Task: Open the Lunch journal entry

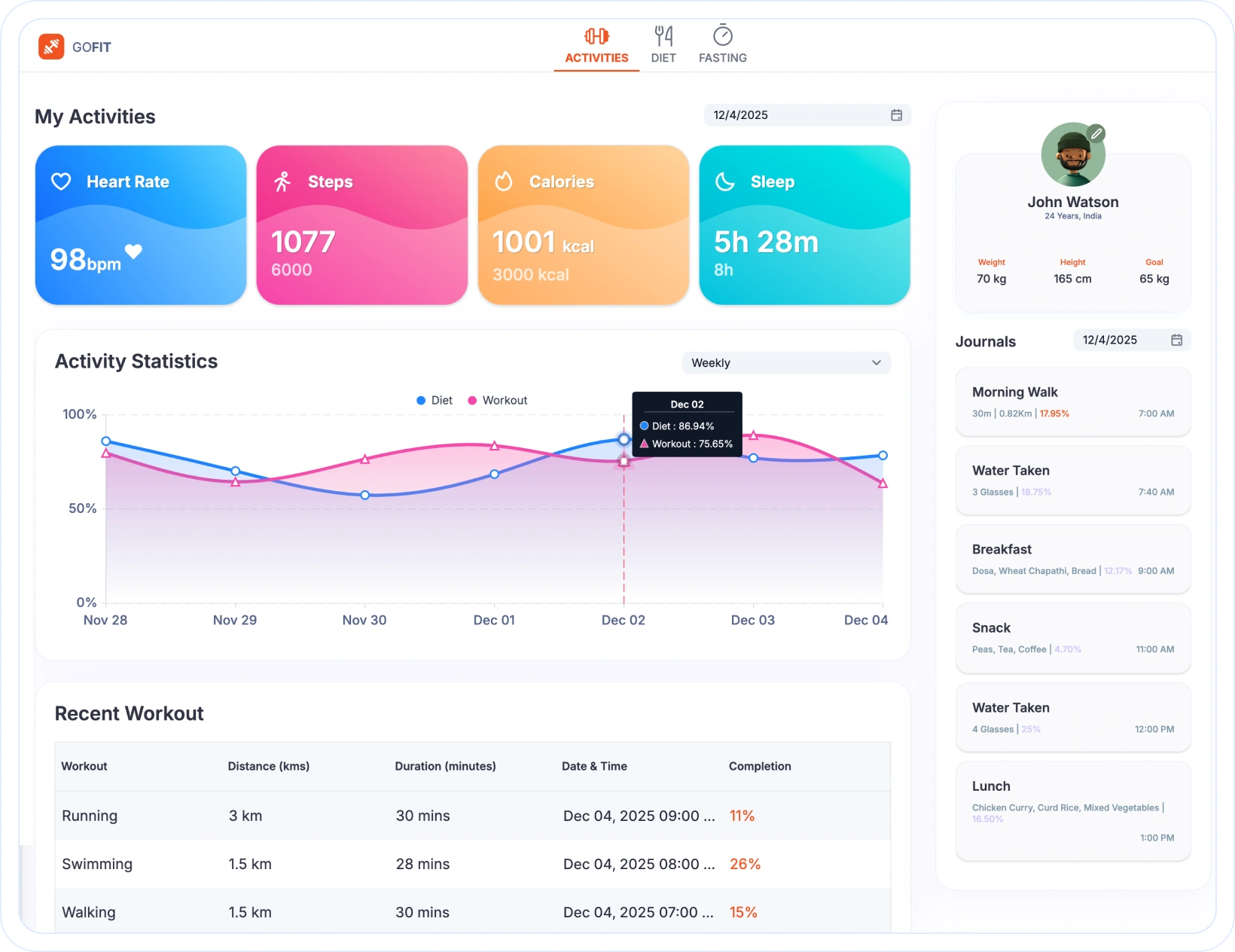Action: pos(1073,811)
